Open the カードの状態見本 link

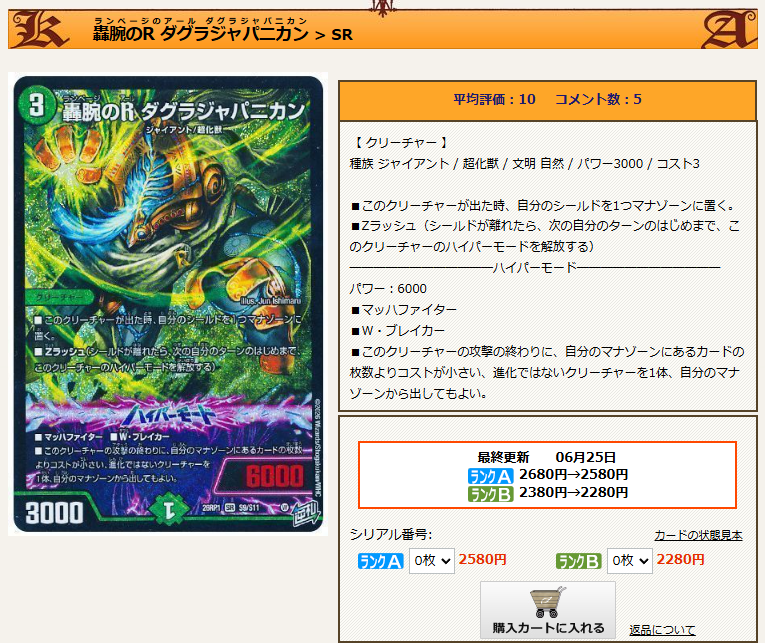coord(698,535)
